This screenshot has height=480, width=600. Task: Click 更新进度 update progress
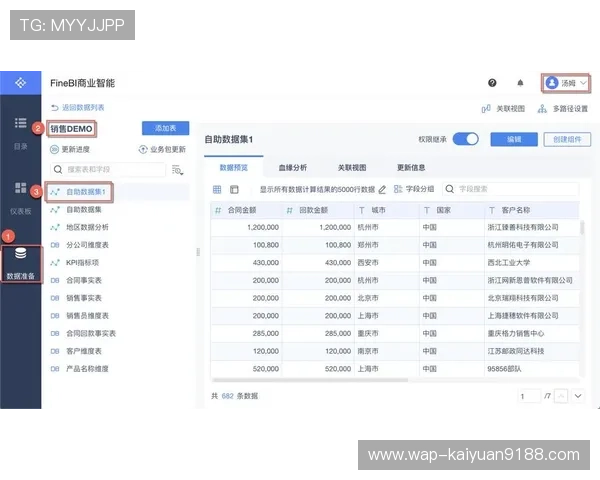click(70, 149)
